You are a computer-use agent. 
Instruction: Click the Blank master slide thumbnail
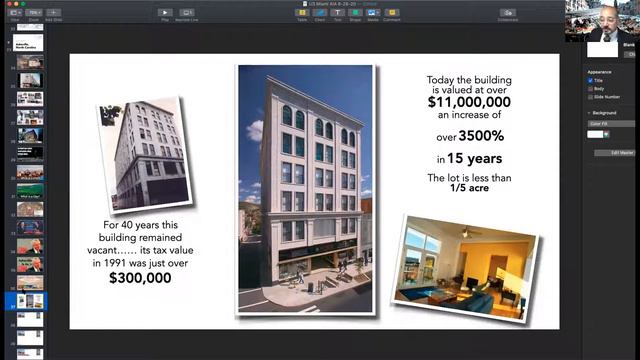coord(602,49)
